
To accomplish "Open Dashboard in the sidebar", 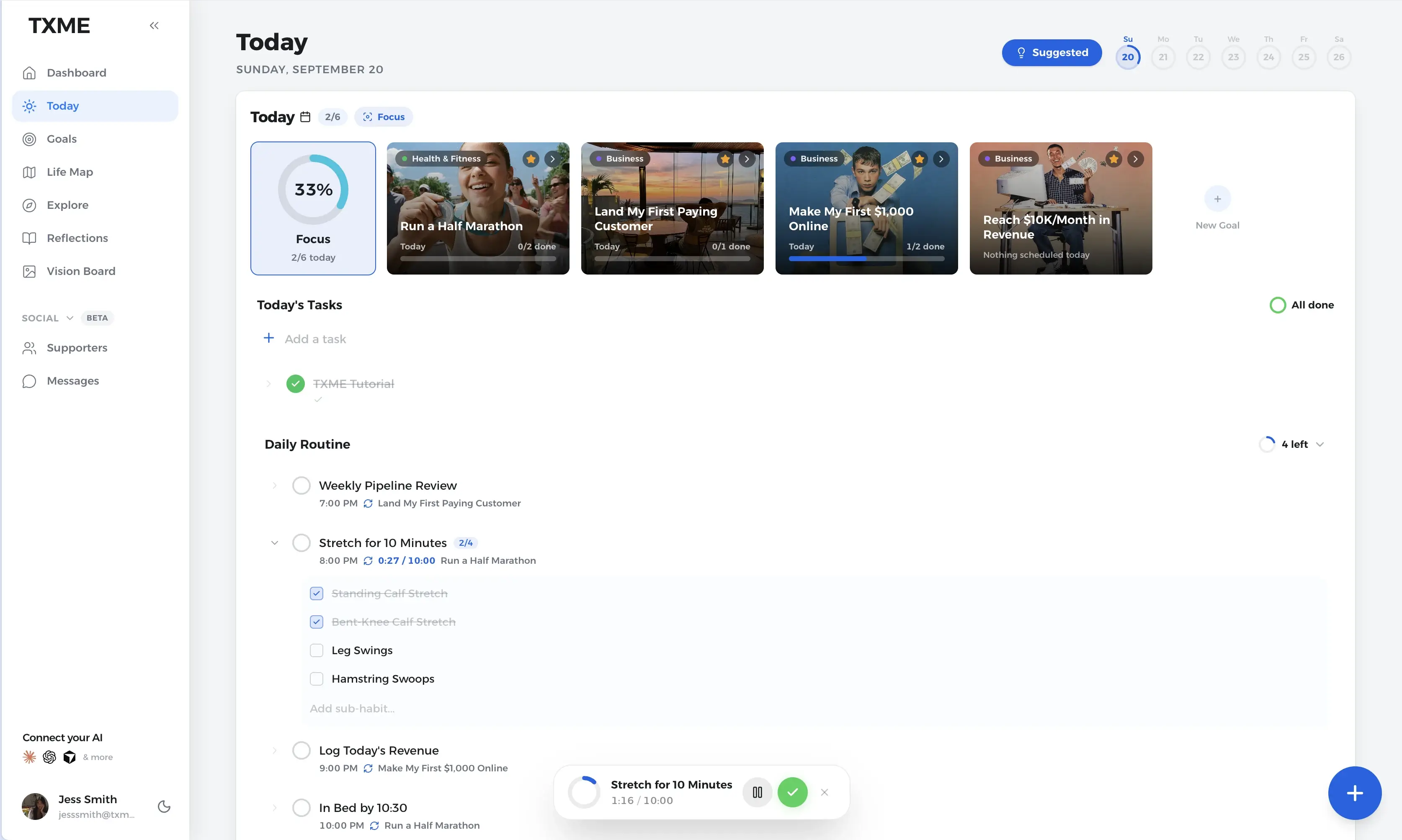I will point(95,72).
